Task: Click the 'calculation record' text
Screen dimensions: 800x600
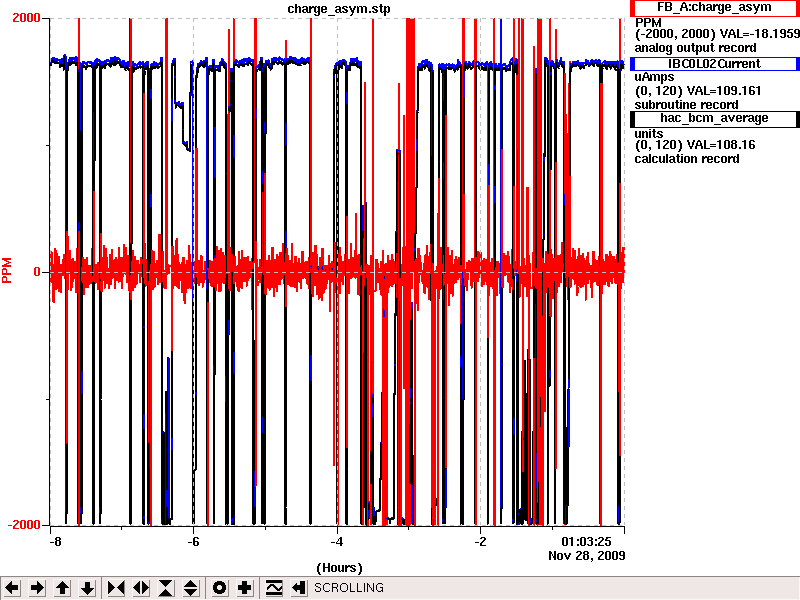Action: [x=687, y=159]
